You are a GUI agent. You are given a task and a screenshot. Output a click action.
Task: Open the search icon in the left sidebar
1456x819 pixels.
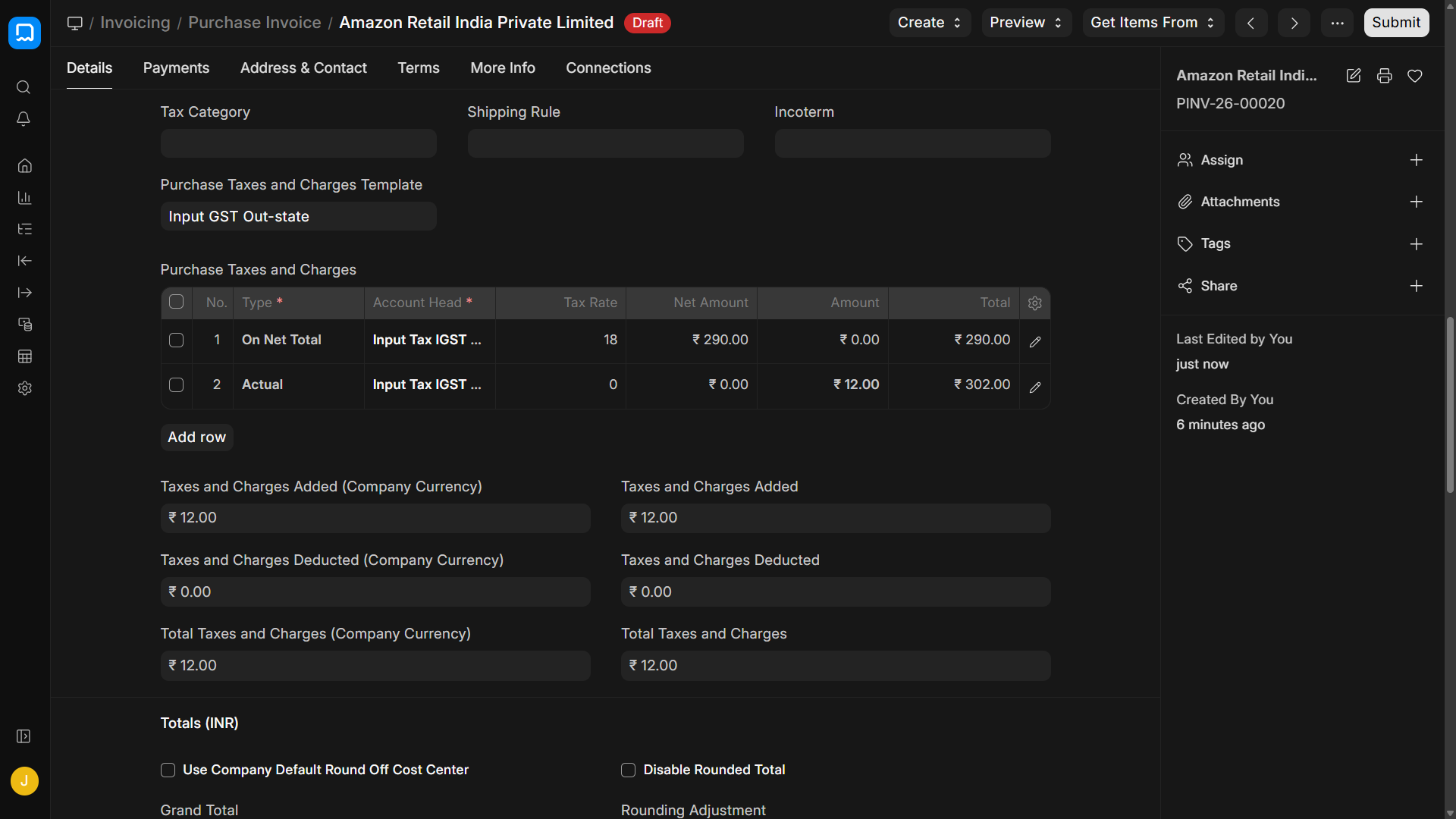click(24, 87)
